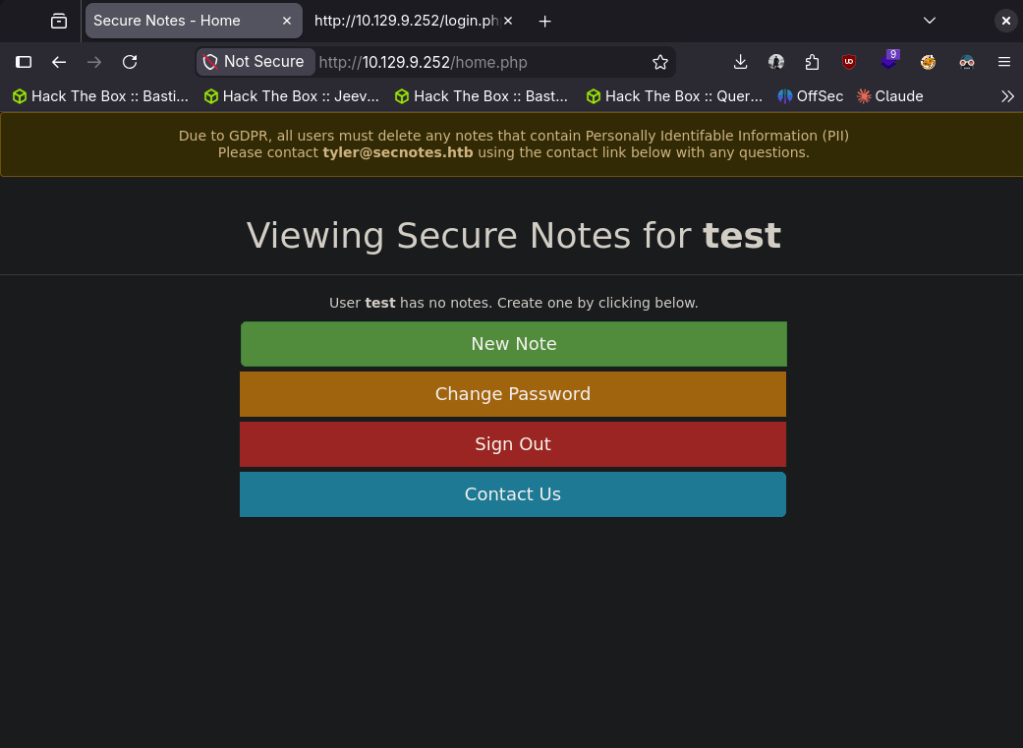This screenshot has width=1023, height=748.
Task: Bookmark this page with the star icon
Action: point(660,62)
